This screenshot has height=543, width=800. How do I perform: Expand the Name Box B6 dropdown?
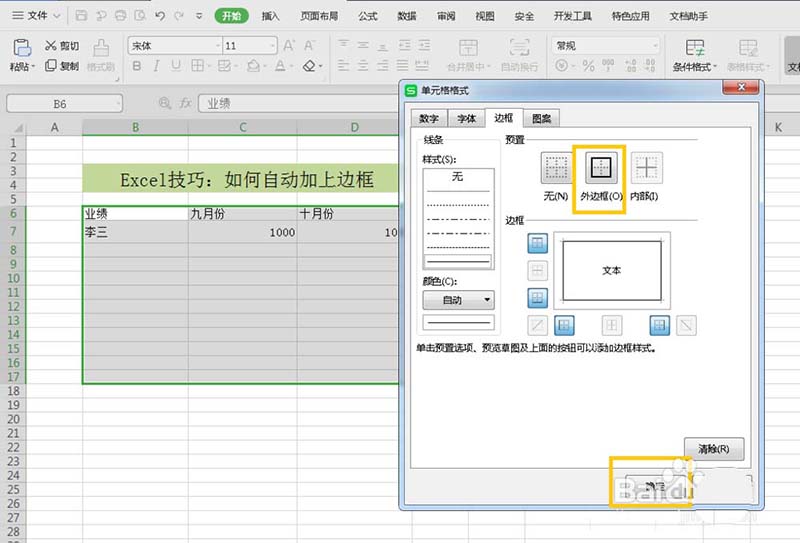118,104
